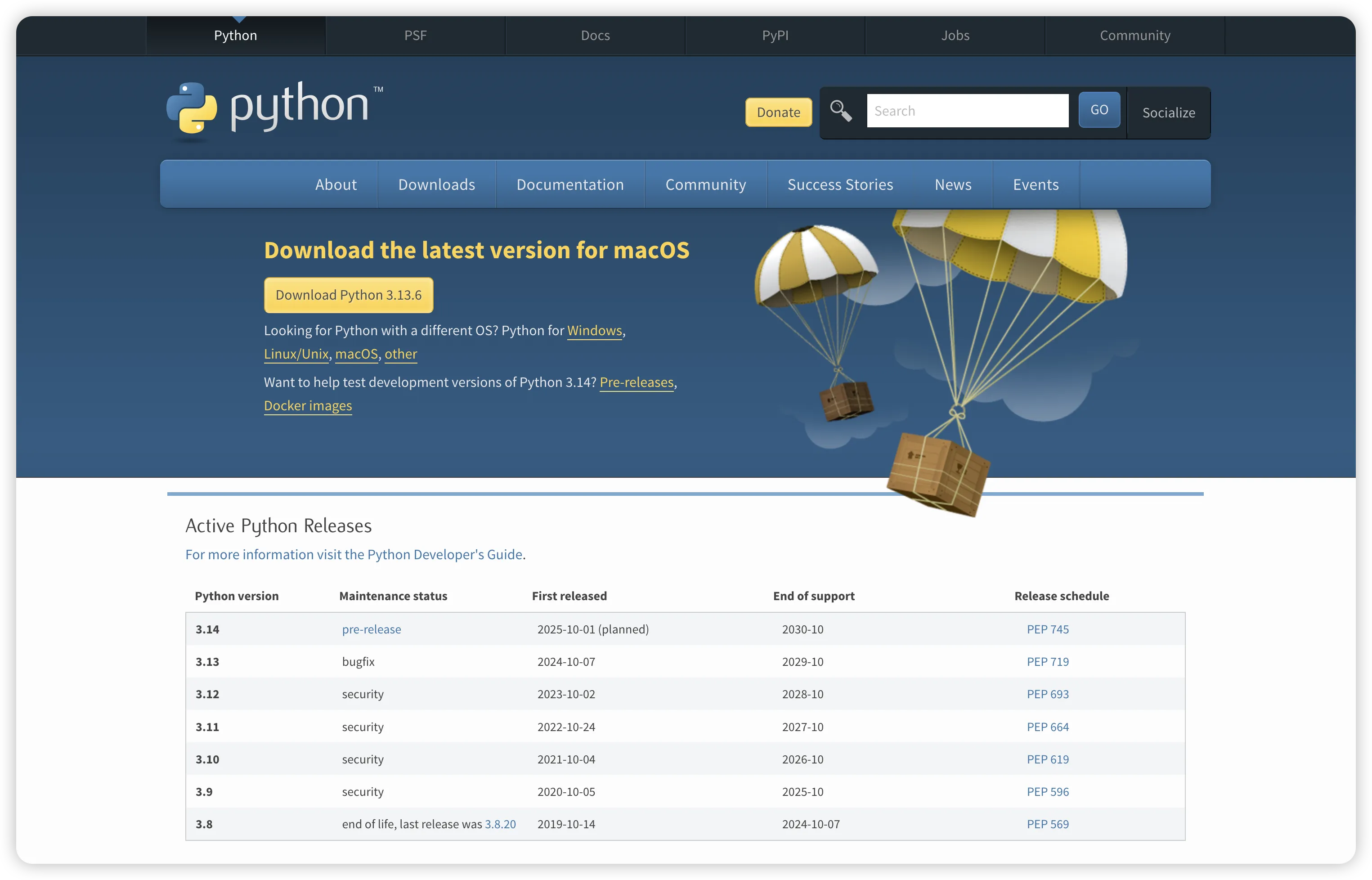The width and height of the screenshot is (1372, 880).
Task: Switch to the Docs top tab
Action: pyautogui.click(x=595, y=36)
